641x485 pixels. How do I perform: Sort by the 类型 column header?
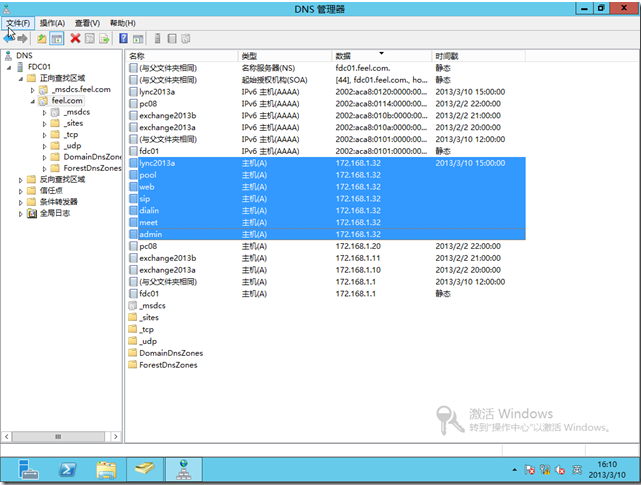click(x=285, y=56)
